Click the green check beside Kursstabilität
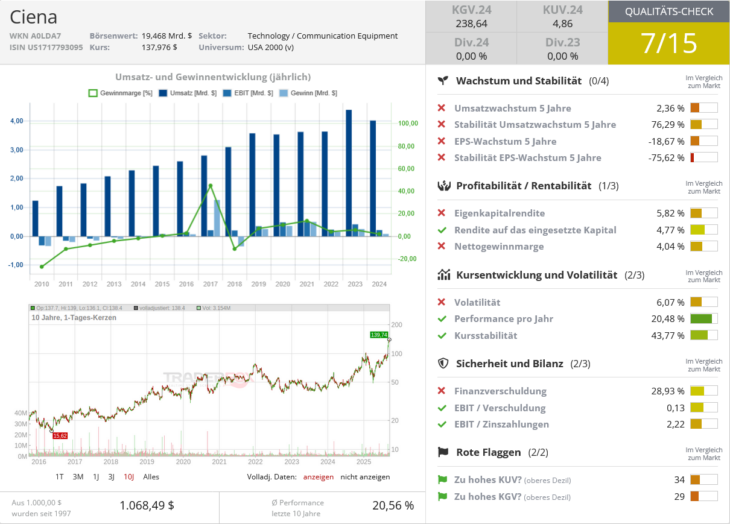730x524 pixels. (442, 336)
